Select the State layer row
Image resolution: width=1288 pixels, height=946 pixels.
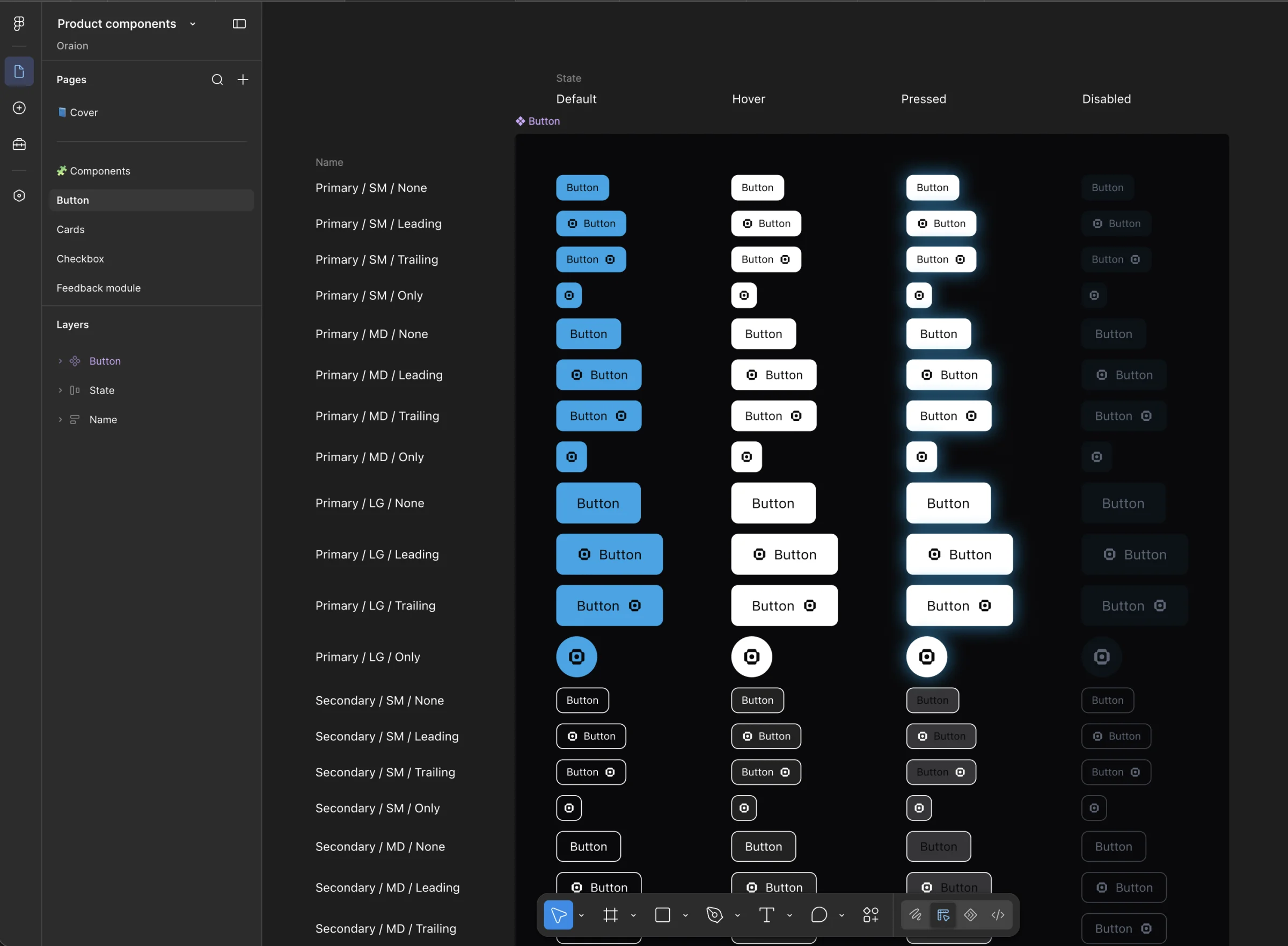pyautogui.click(x=151, y=390)
